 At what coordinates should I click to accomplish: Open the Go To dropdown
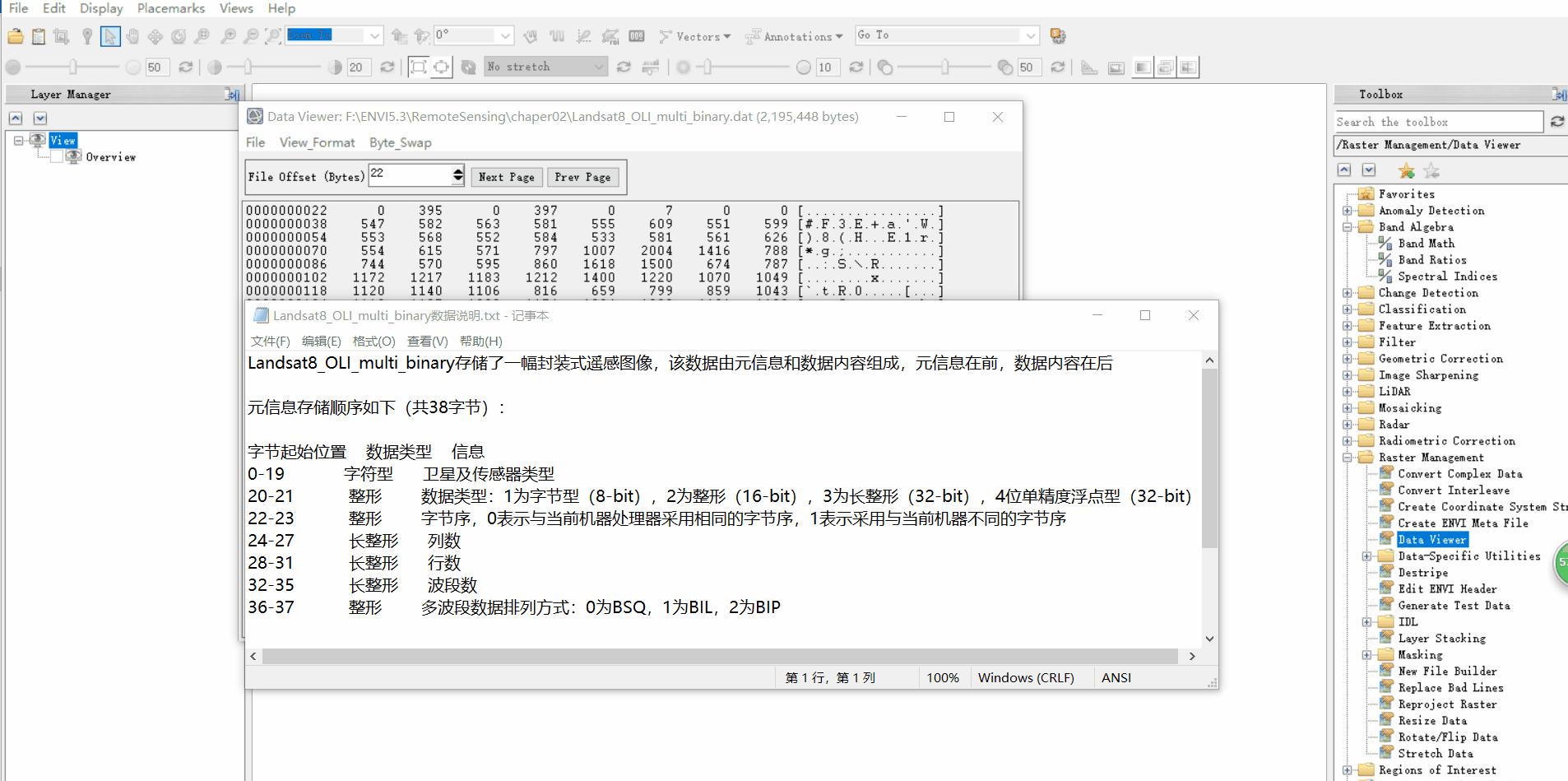tap(1030, 35)
